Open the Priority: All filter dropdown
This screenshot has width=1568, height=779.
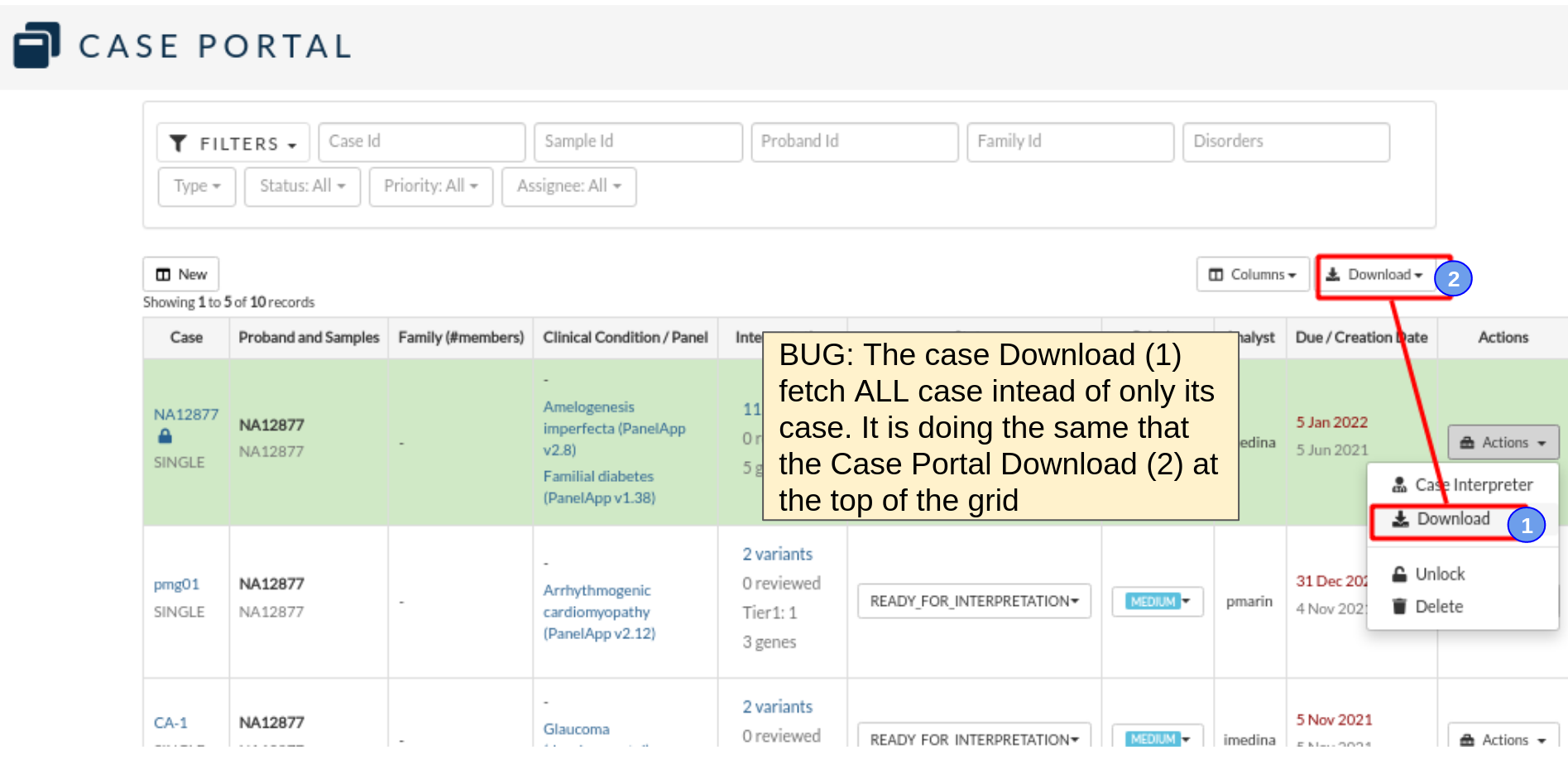pos(430,186)
